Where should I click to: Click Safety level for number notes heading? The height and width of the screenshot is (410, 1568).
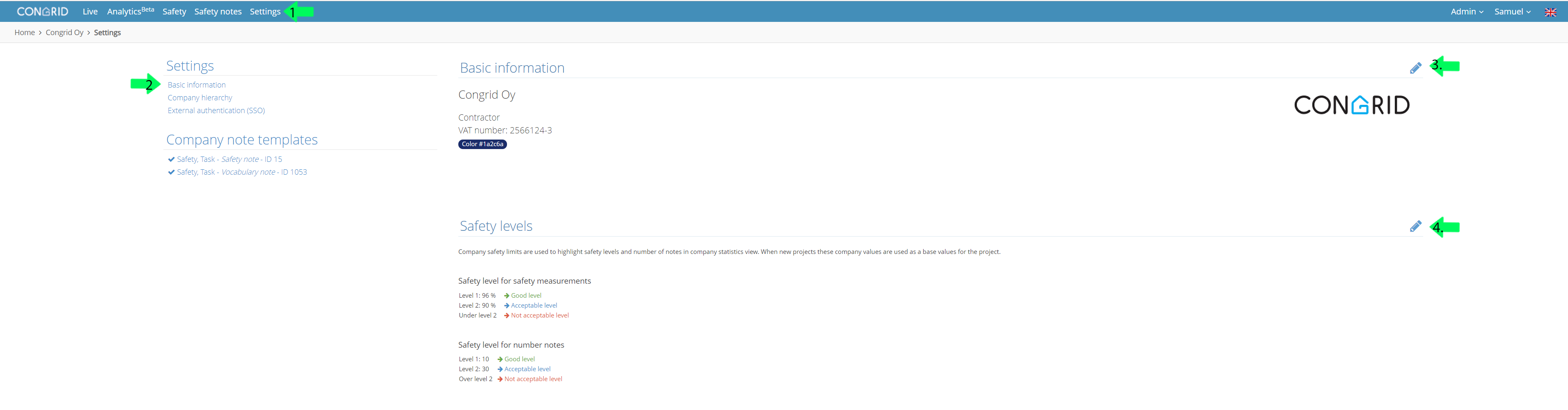click(x=511, y=345)
